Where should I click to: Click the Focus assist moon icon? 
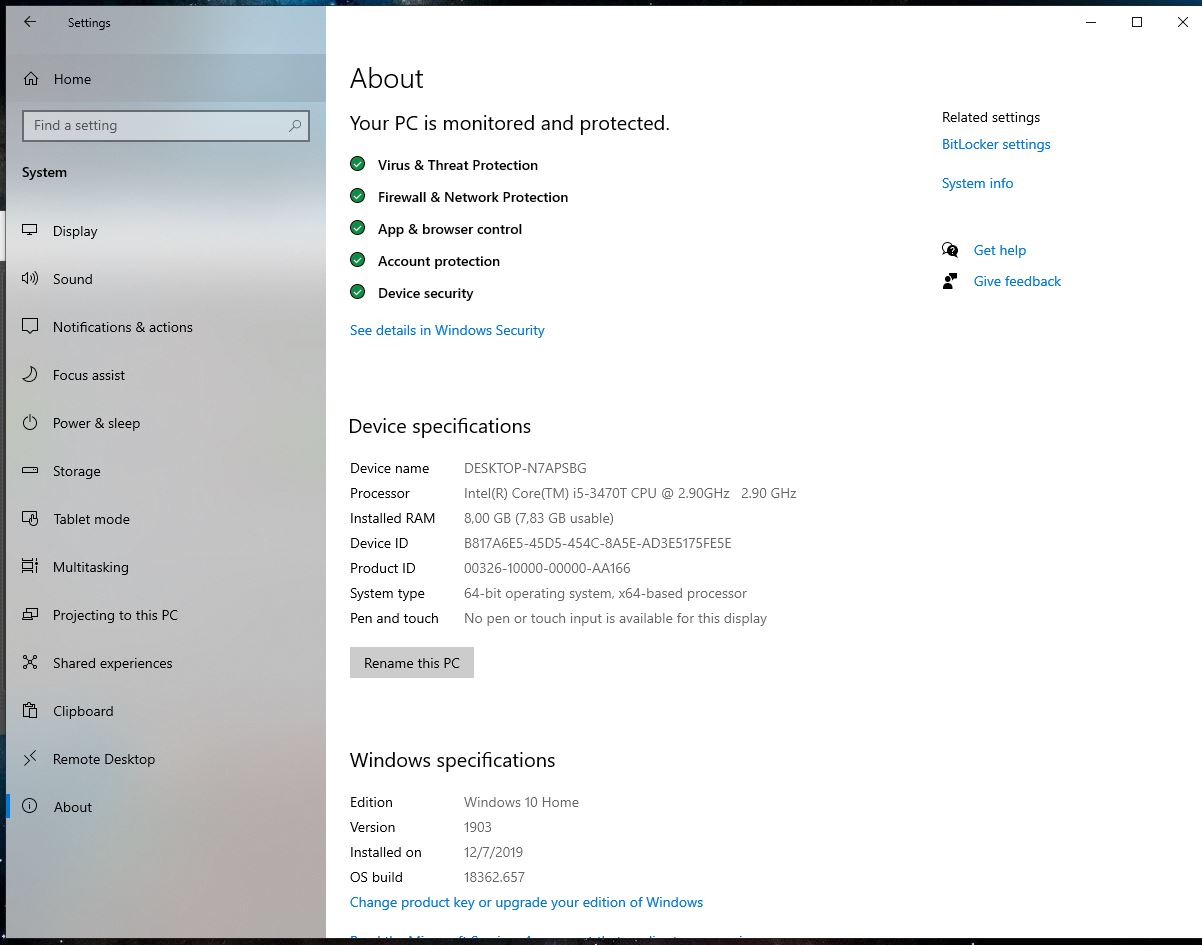[30, 375]
